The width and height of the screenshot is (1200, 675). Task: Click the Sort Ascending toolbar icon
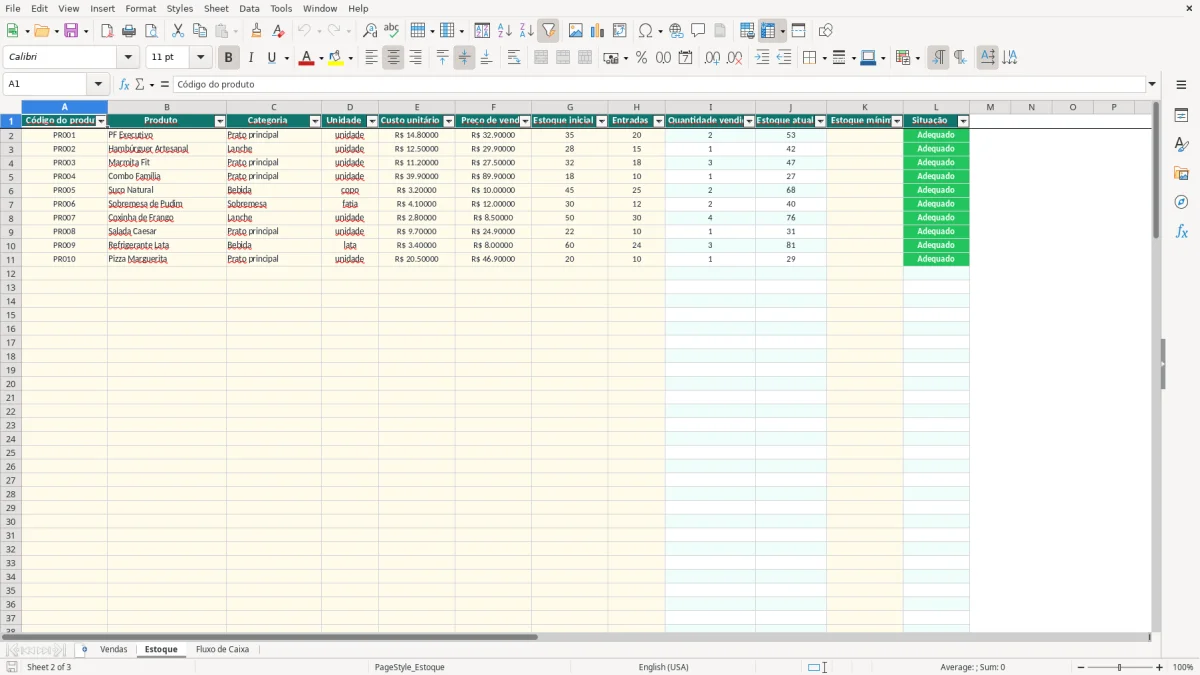(x=504, y=31)
